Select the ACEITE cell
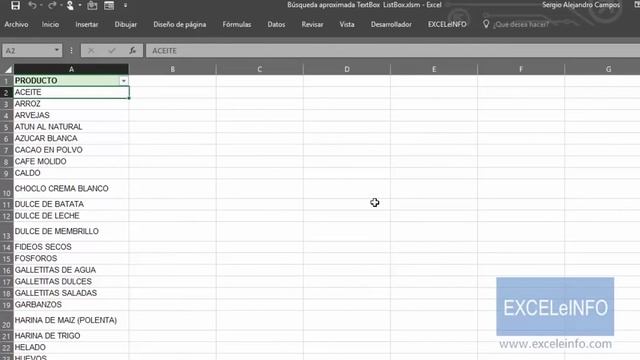 pos(71,92)
